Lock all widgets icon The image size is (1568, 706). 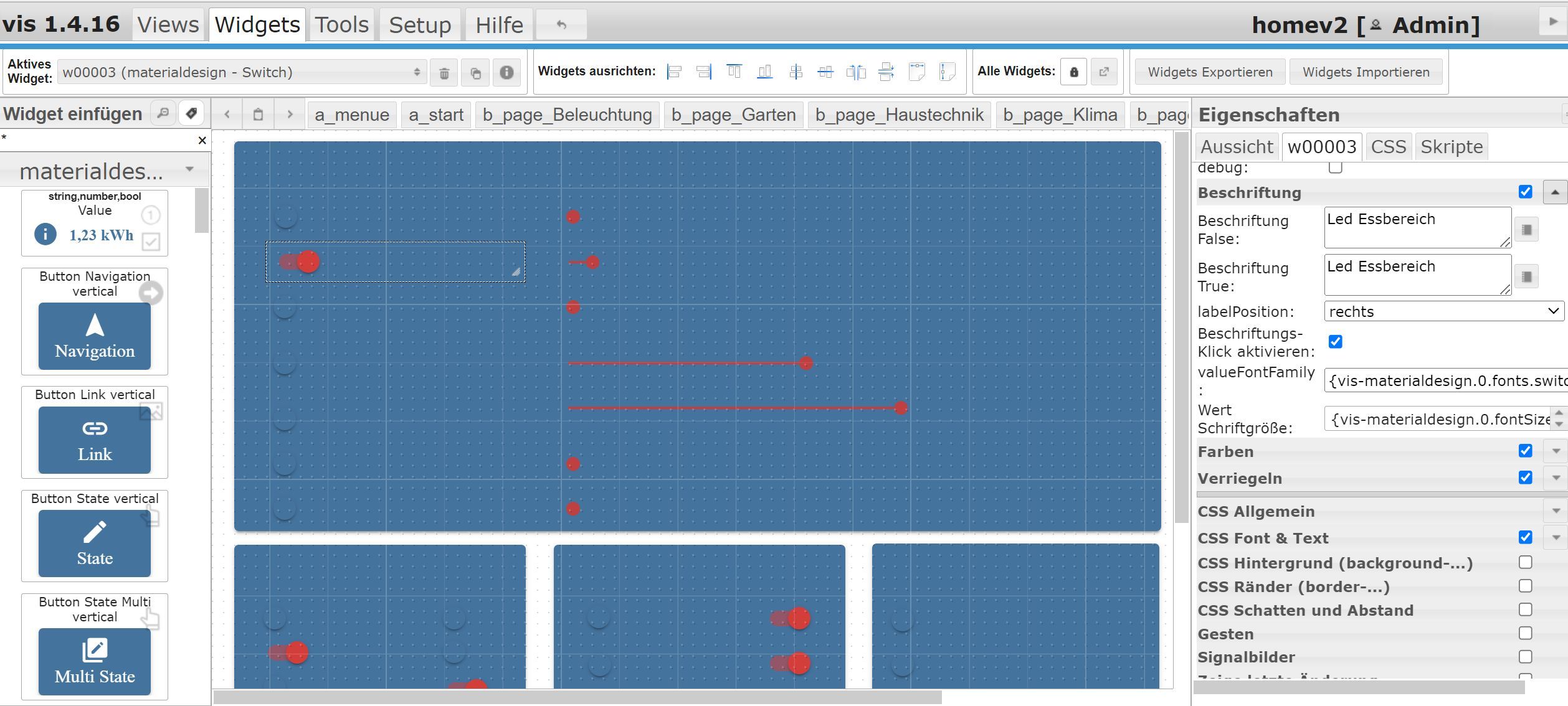click(1073, 72)
